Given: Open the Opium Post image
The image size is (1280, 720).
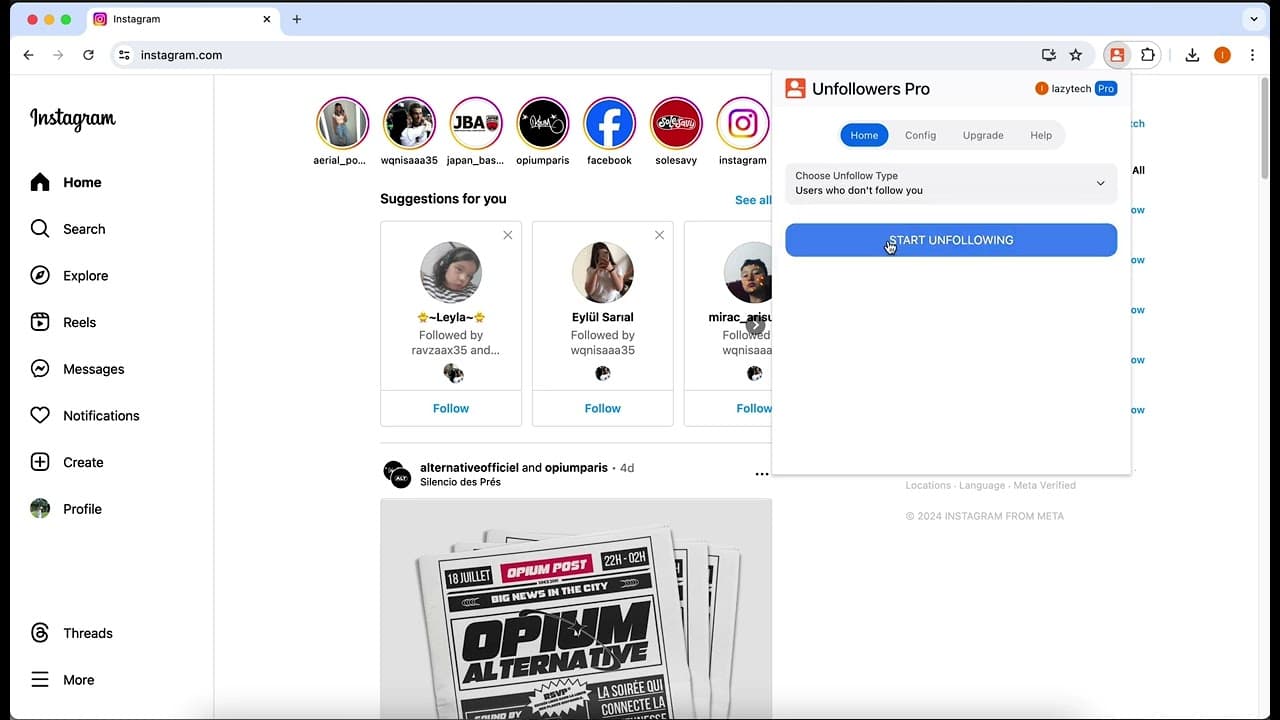Looking at the screenshot, I should (576, 608).
